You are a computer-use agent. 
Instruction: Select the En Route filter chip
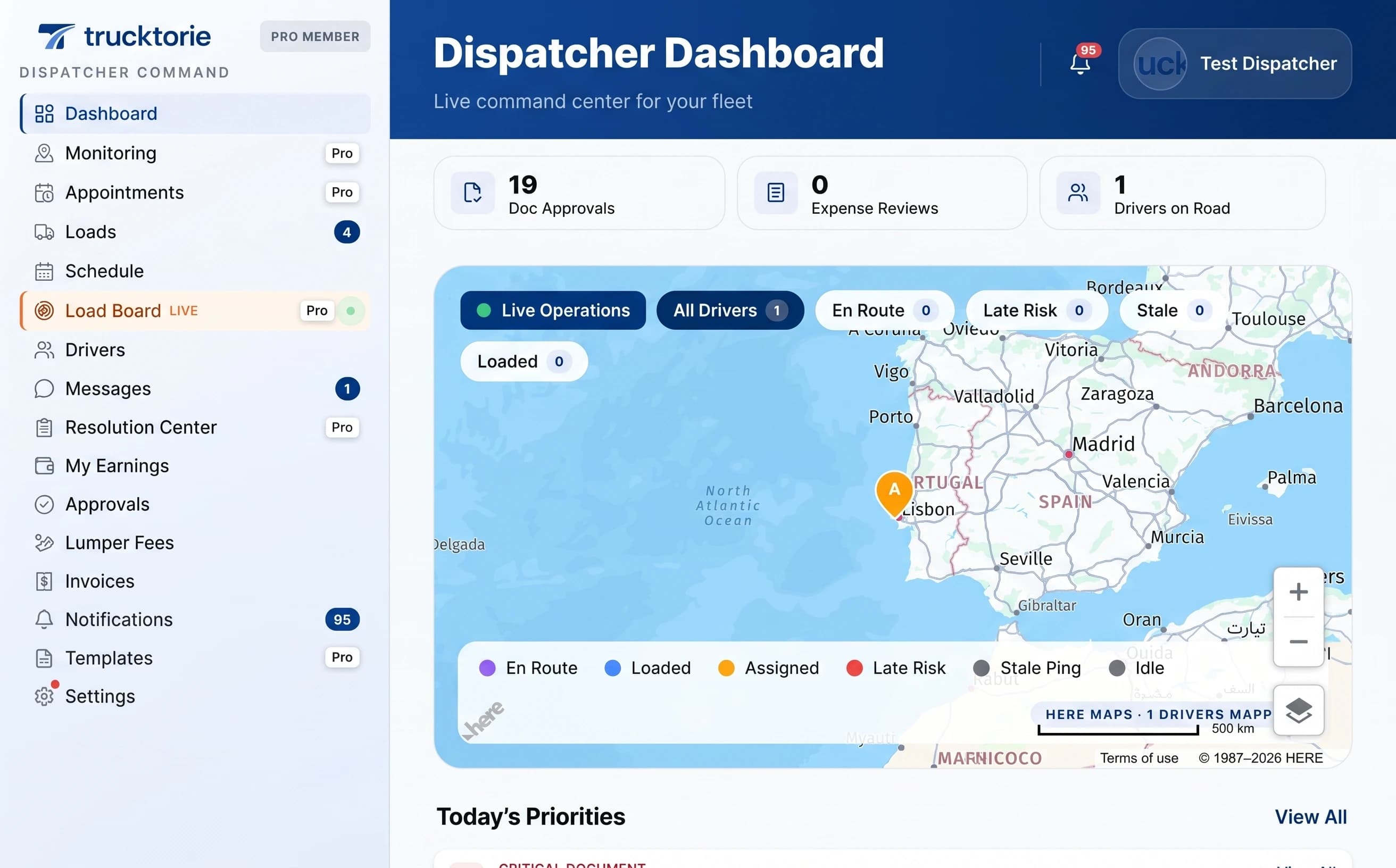coord(884,311)
